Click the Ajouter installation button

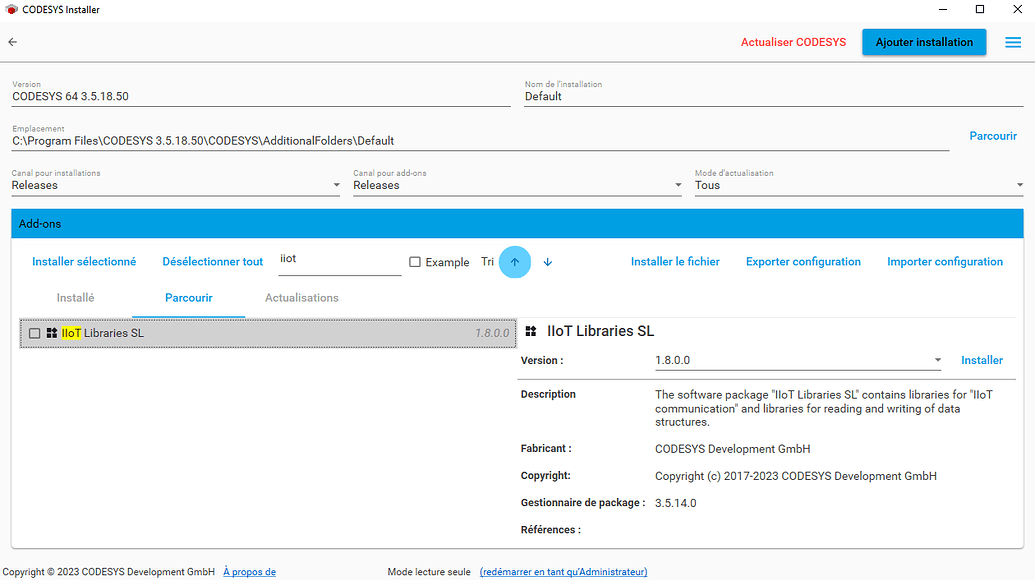coord(923,42)
